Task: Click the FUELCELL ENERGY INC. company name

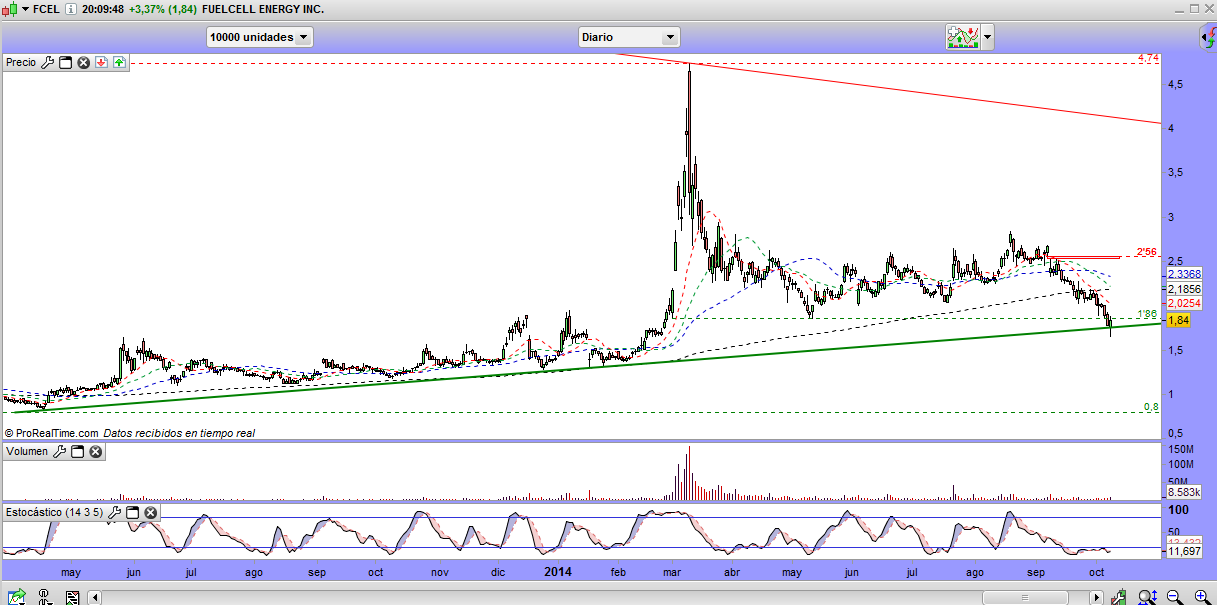Action: [262, 9]
